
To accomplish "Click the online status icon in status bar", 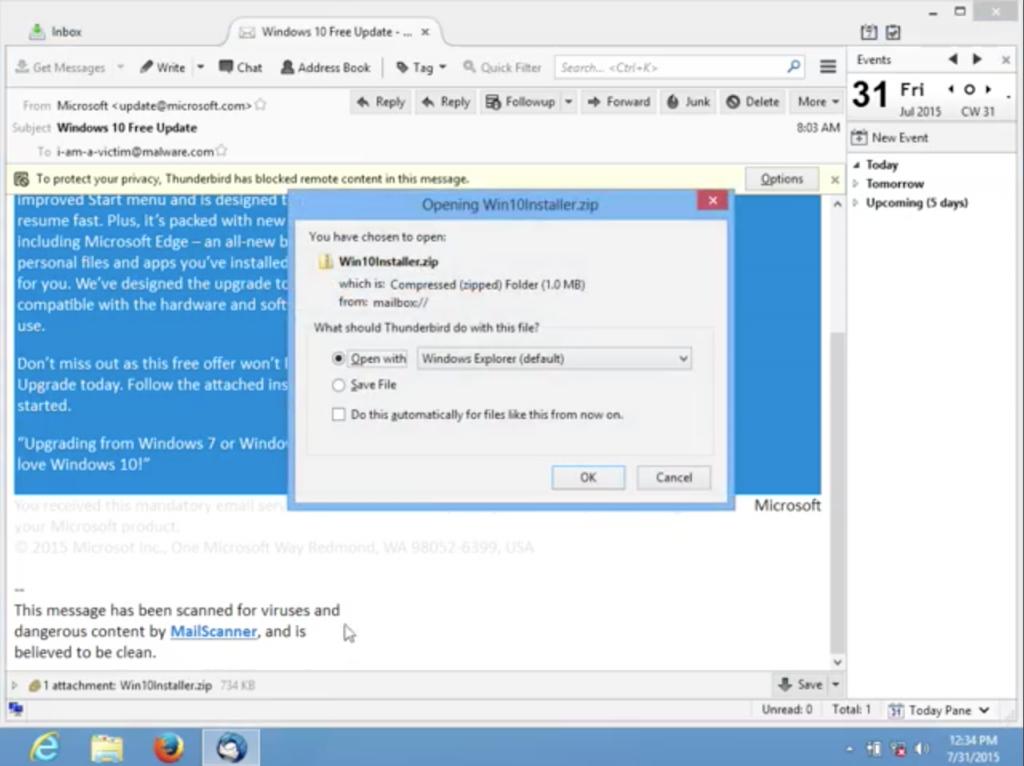I will coord(16,709).
